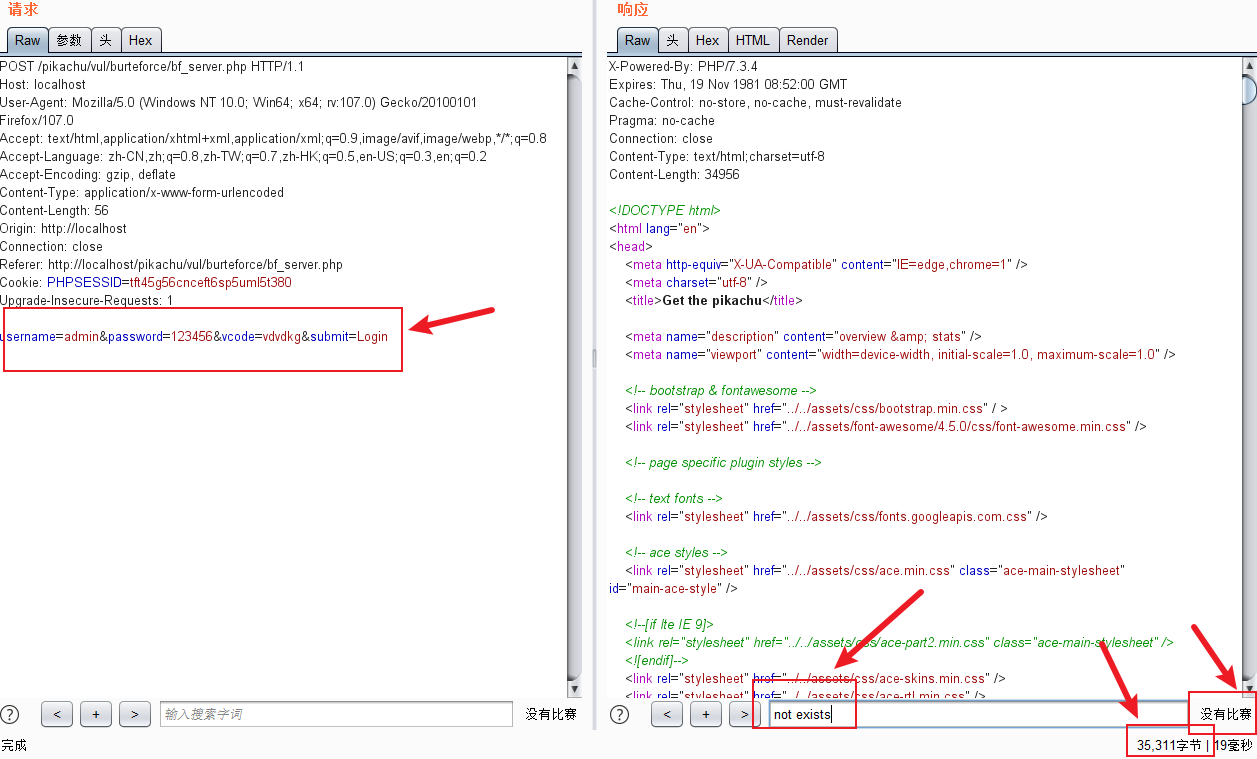
Task: Click request scrollbar down arrow
Action: (574, 690)
